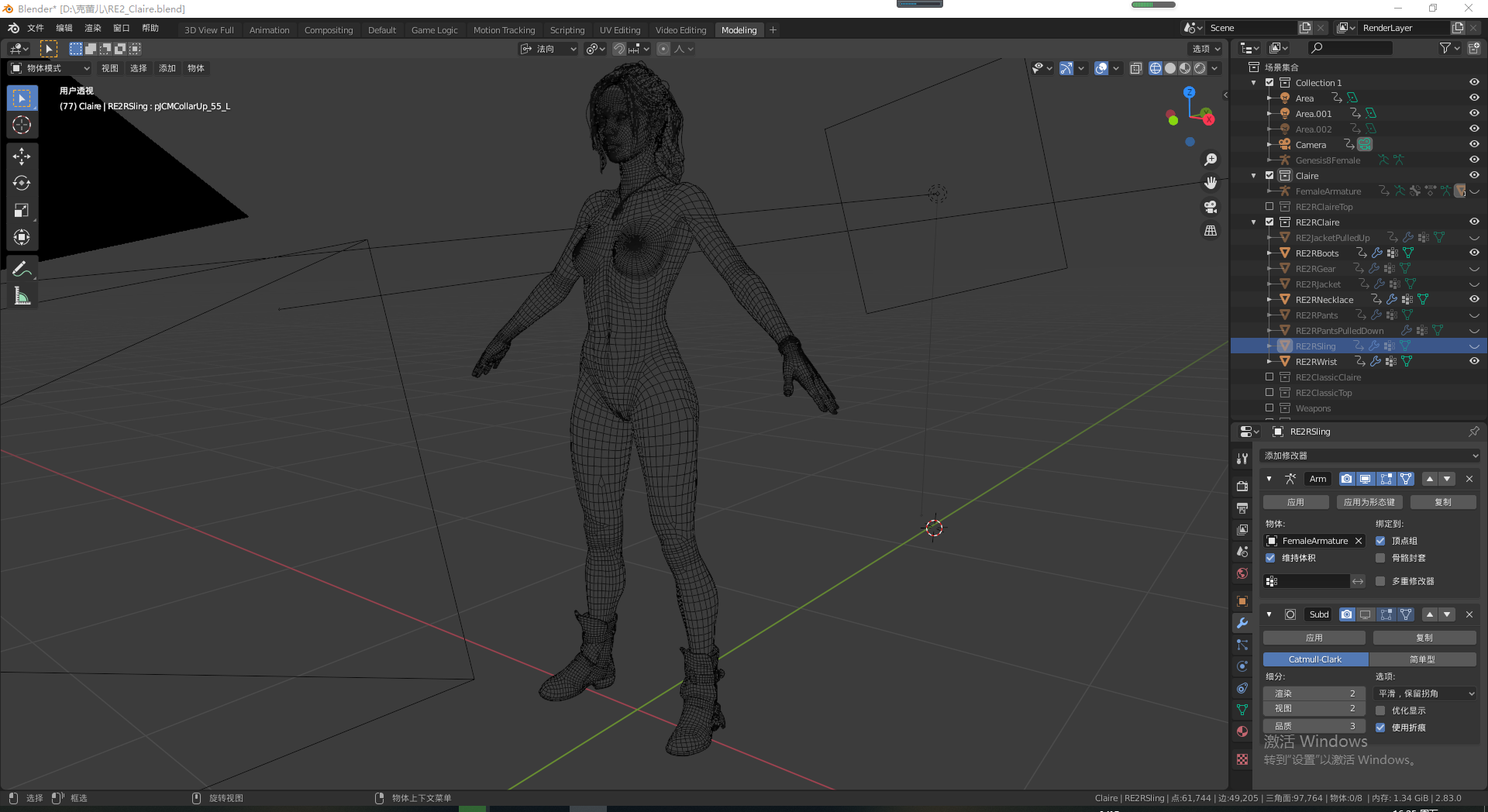Viewport: 1488px width, 812px height.
Task: Remove the Subd modifier with its X button
Action: 1469,614
